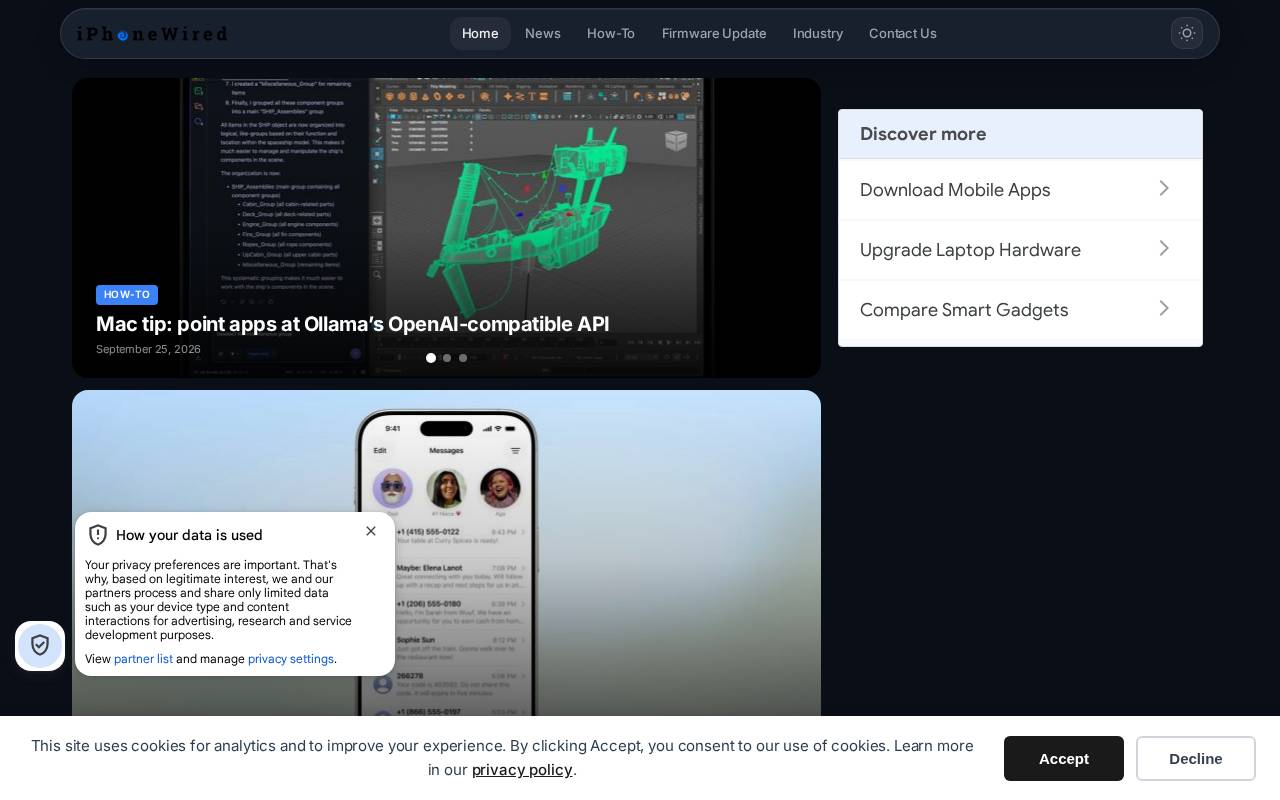Open the iPhone Messages article image
Viewport: 1280px width, 800px height.
click(x=446, y=552)
